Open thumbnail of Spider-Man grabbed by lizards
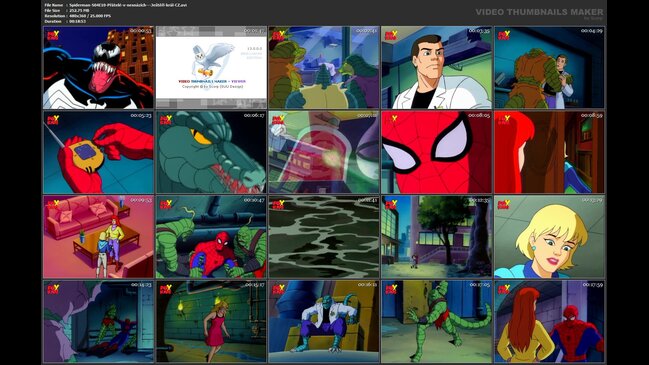Image resolution: width=649 pixels, height=365 pixels. [211, 237]
